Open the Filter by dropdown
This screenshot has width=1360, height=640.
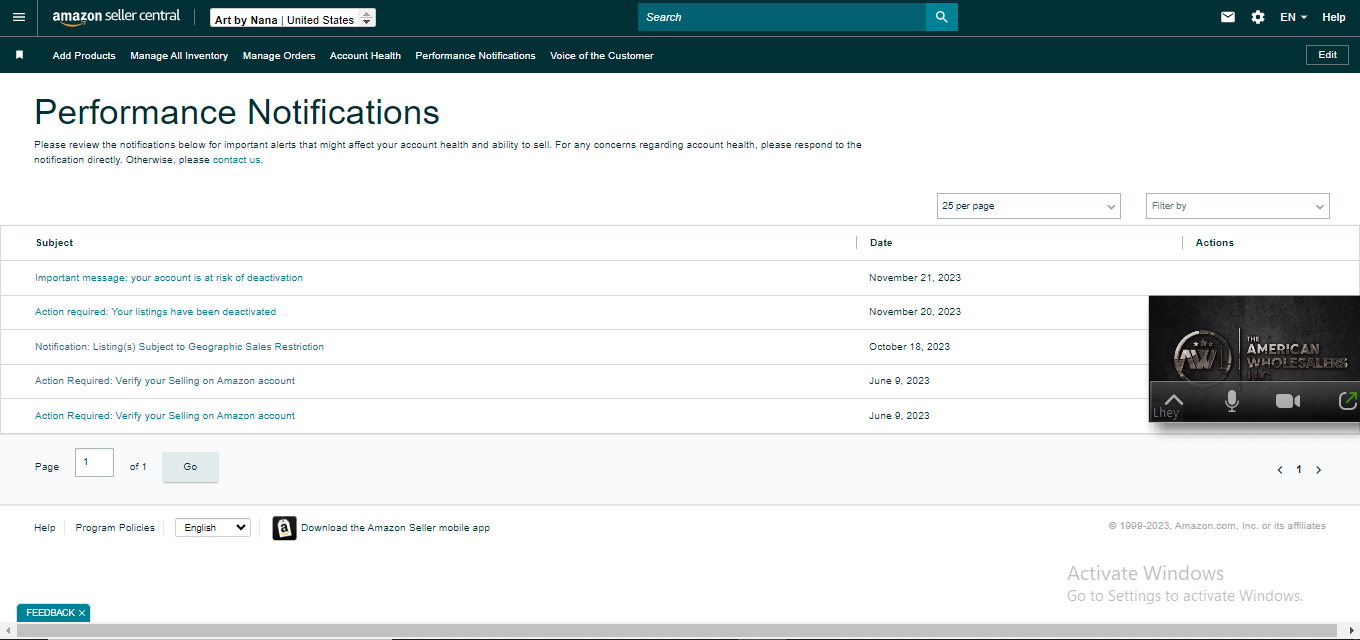[1238, 206]
